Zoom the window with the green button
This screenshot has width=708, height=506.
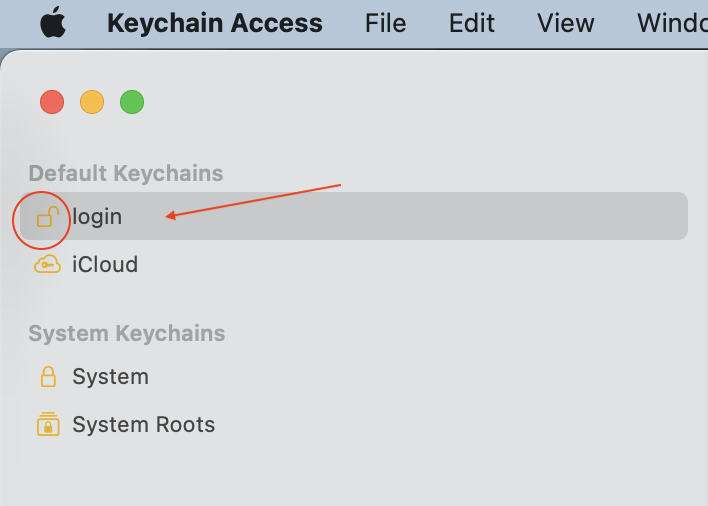pyautogui.click(x=132, y=102)
